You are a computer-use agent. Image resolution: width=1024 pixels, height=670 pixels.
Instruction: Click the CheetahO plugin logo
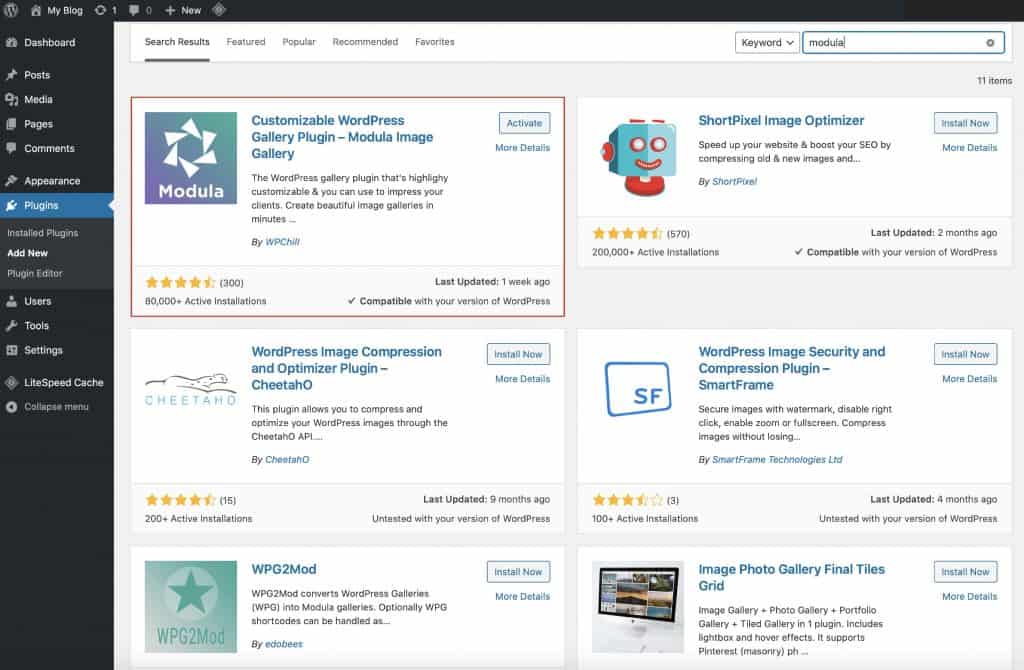point(191,390)
